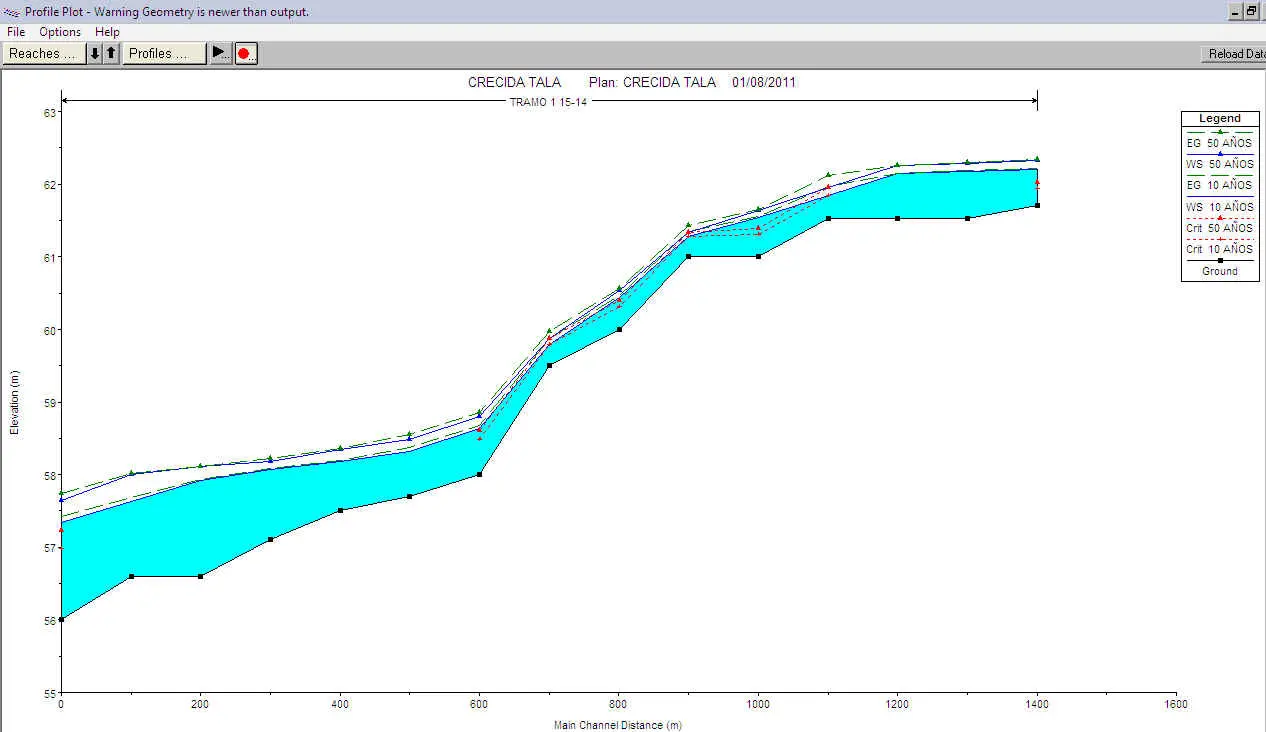Viewport: 1266px width, 732px height.
Task: Click the 'Main Channel Distance (m)' axis label
Action: tap(618, 725)
